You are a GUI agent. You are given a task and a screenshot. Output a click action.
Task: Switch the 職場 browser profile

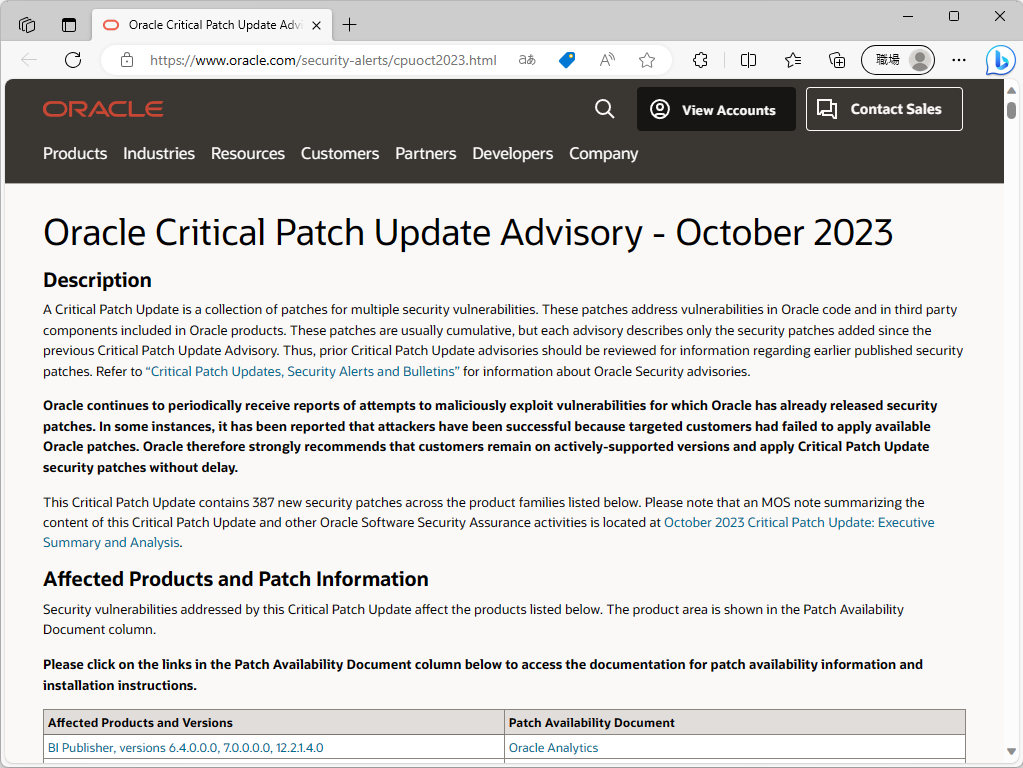897,60
